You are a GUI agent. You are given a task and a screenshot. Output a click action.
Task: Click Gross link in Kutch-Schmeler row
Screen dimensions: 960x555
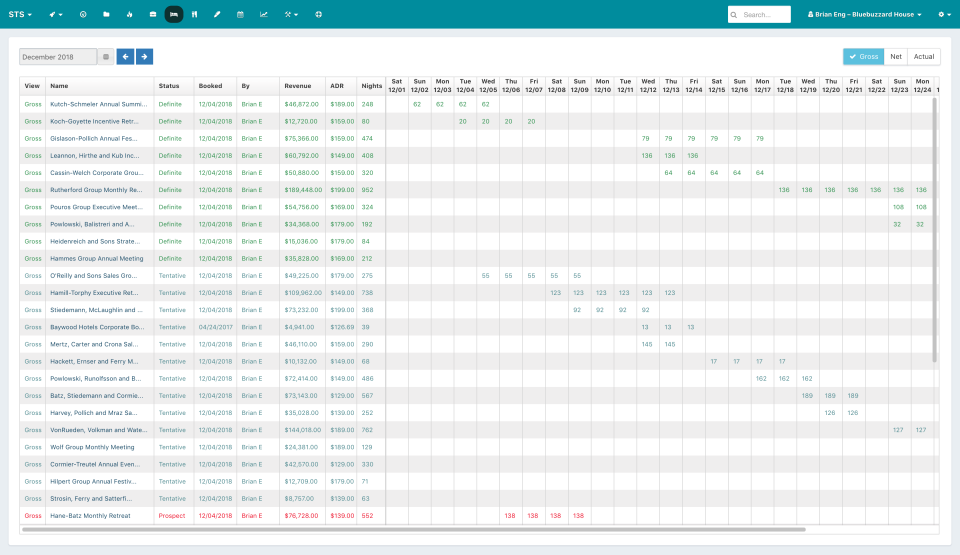pyautogui.click(x=33, y=104)
